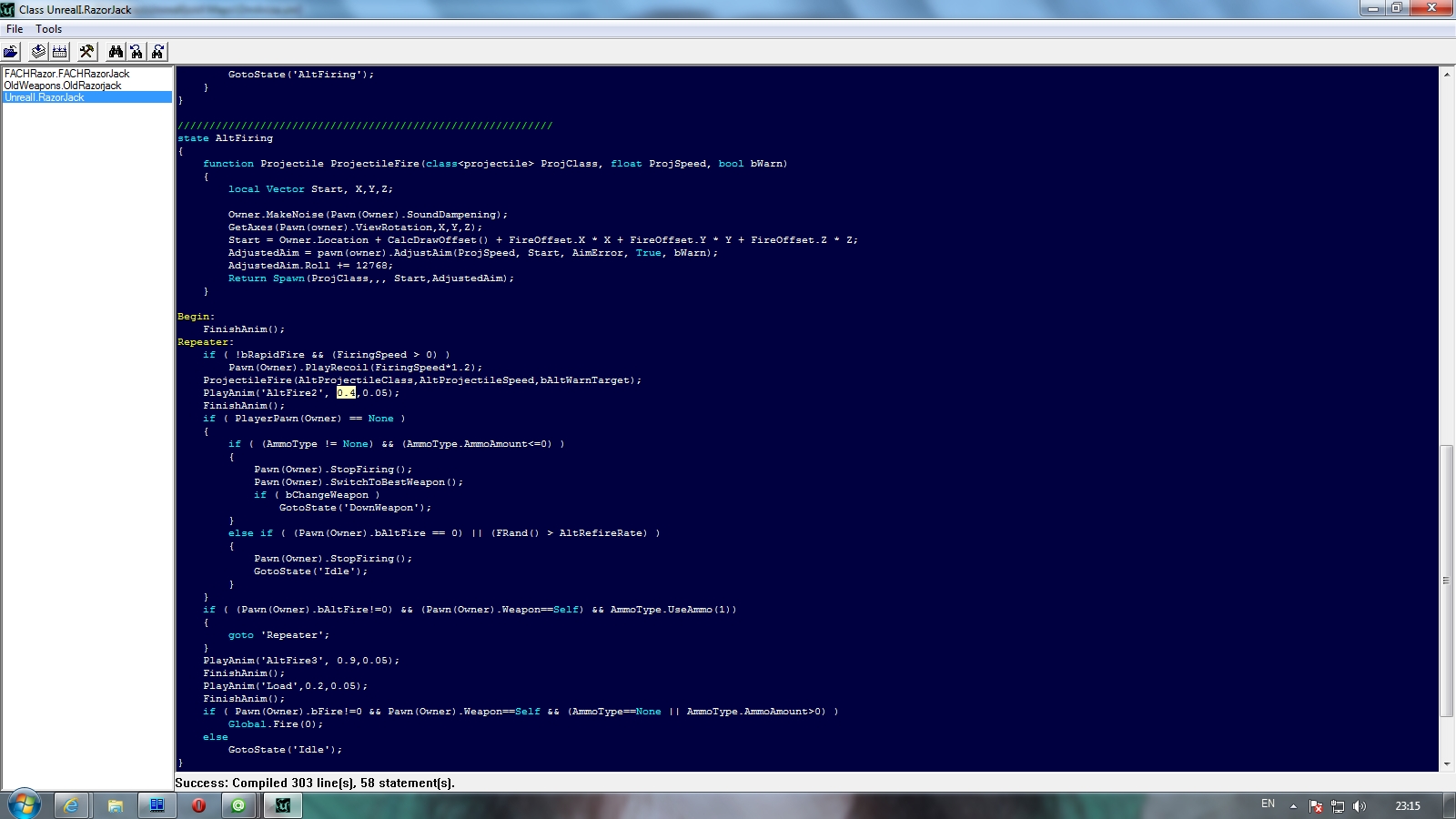Click the 'Pawn(Owner).SwitchToBestWeapon();' line
Screen dimensions: 1456x819
pos(359,482)
